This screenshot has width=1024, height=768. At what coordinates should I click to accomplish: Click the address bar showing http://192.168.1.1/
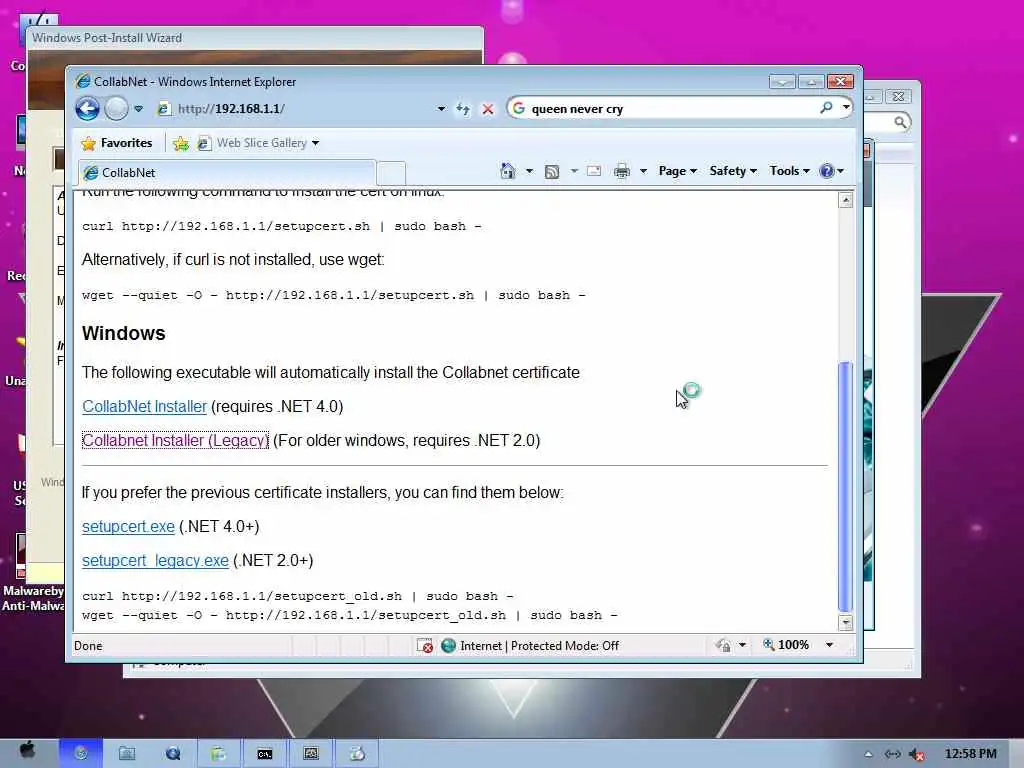(x=294, y=109)
